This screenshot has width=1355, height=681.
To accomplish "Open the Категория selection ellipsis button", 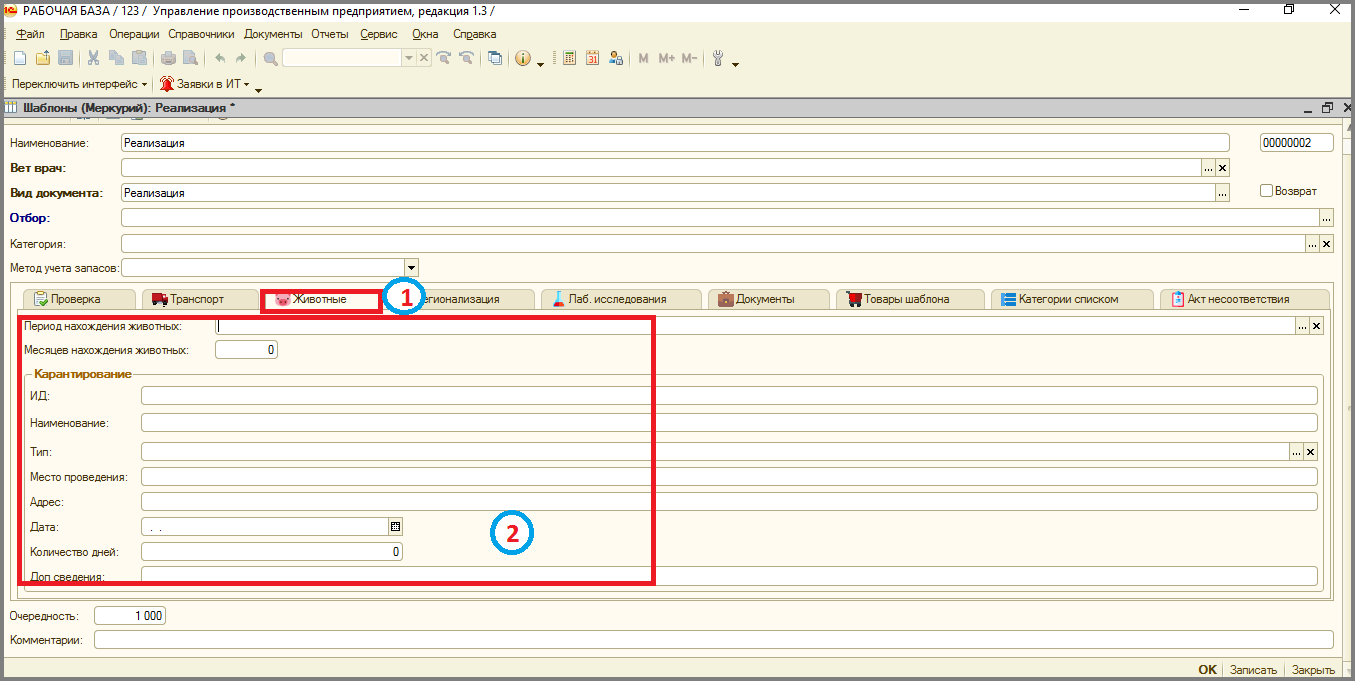I will coord(1313,243).
